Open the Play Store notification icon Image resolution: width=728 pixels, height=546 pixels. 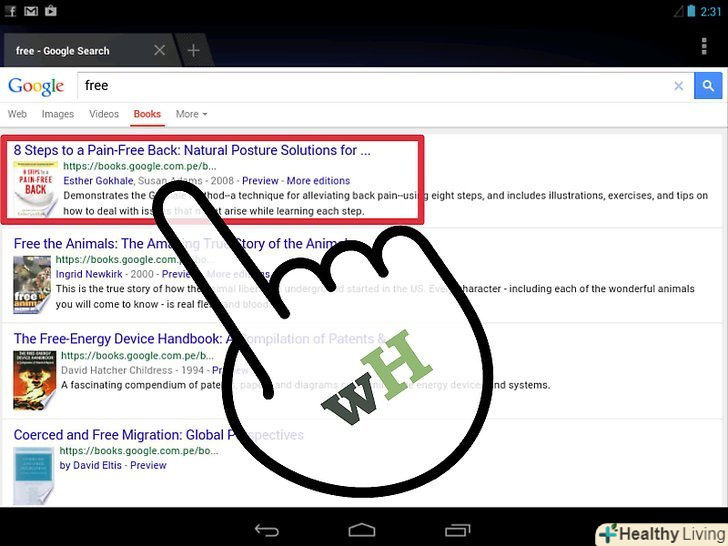click(x=51, y=10)
